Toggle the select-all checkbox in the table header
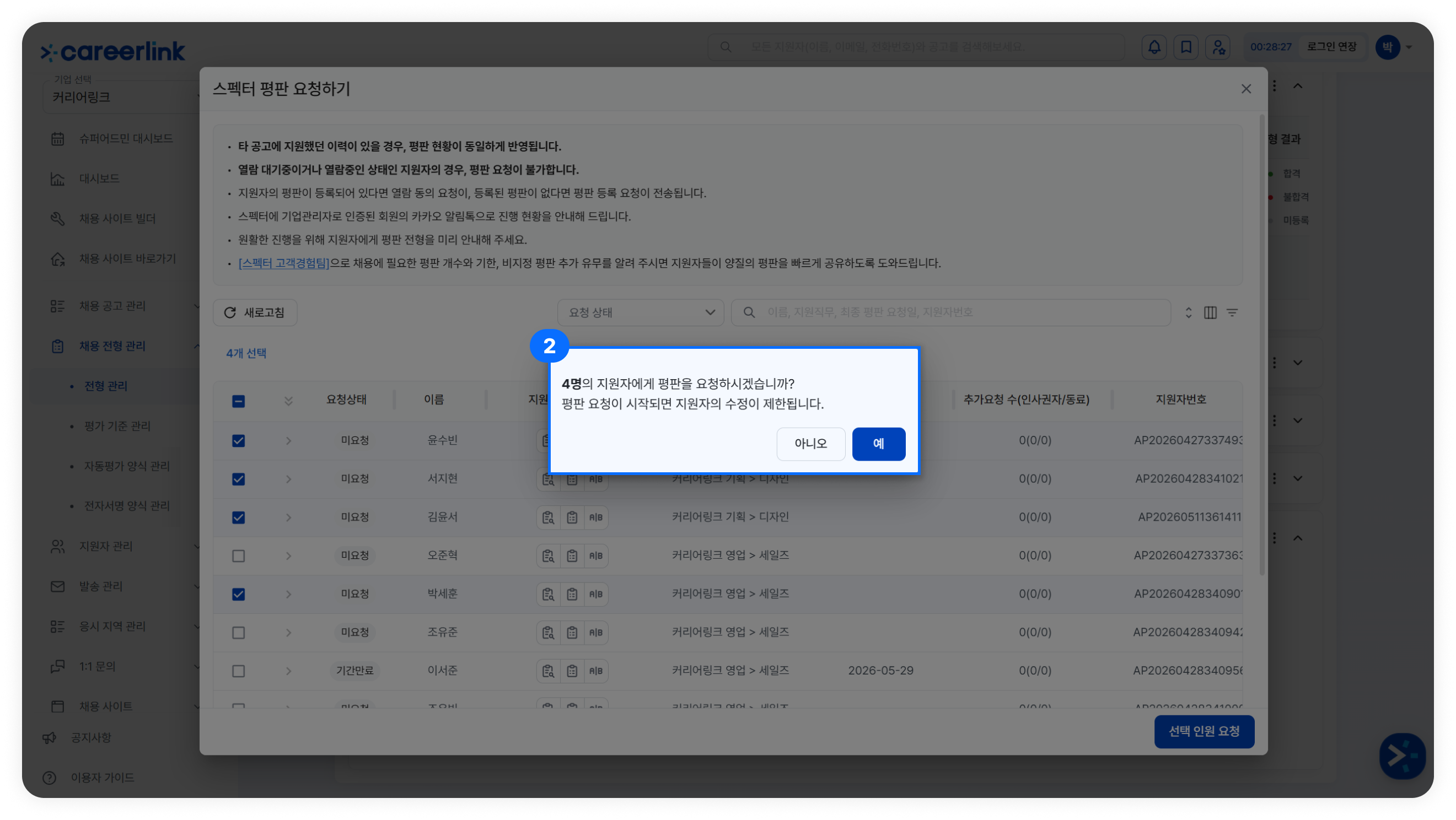The width and height of the screenshot is (1456, 820). click(x=239, y=401)
